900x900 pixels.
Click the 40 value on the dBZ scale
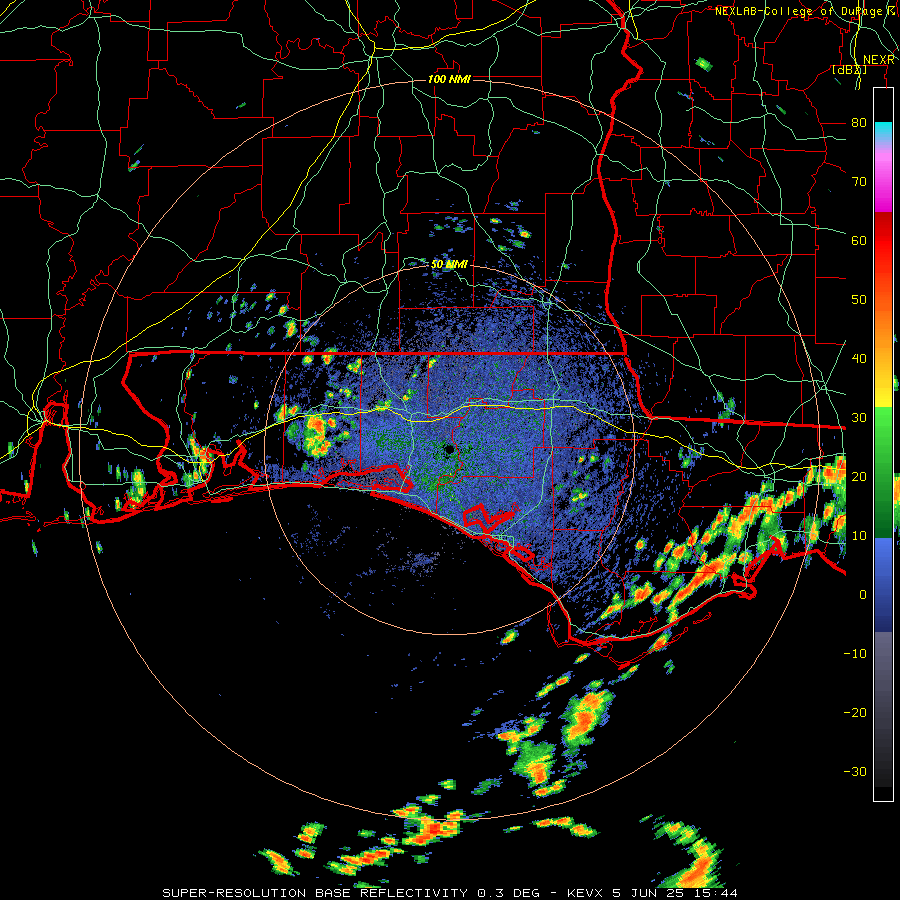point(859,359)
